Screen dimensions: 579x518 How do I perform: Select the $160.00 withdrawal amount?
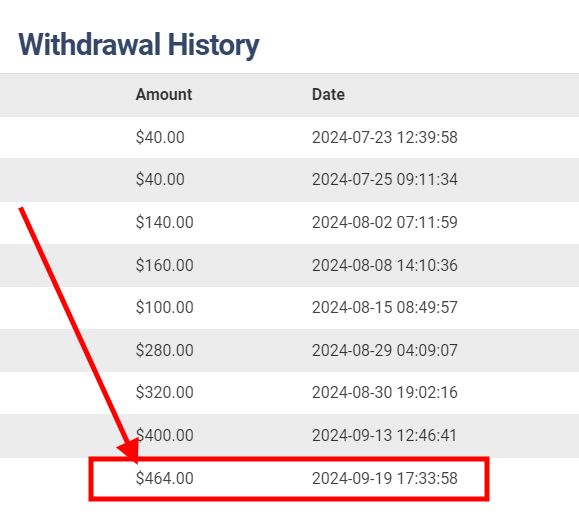[164, 265]
